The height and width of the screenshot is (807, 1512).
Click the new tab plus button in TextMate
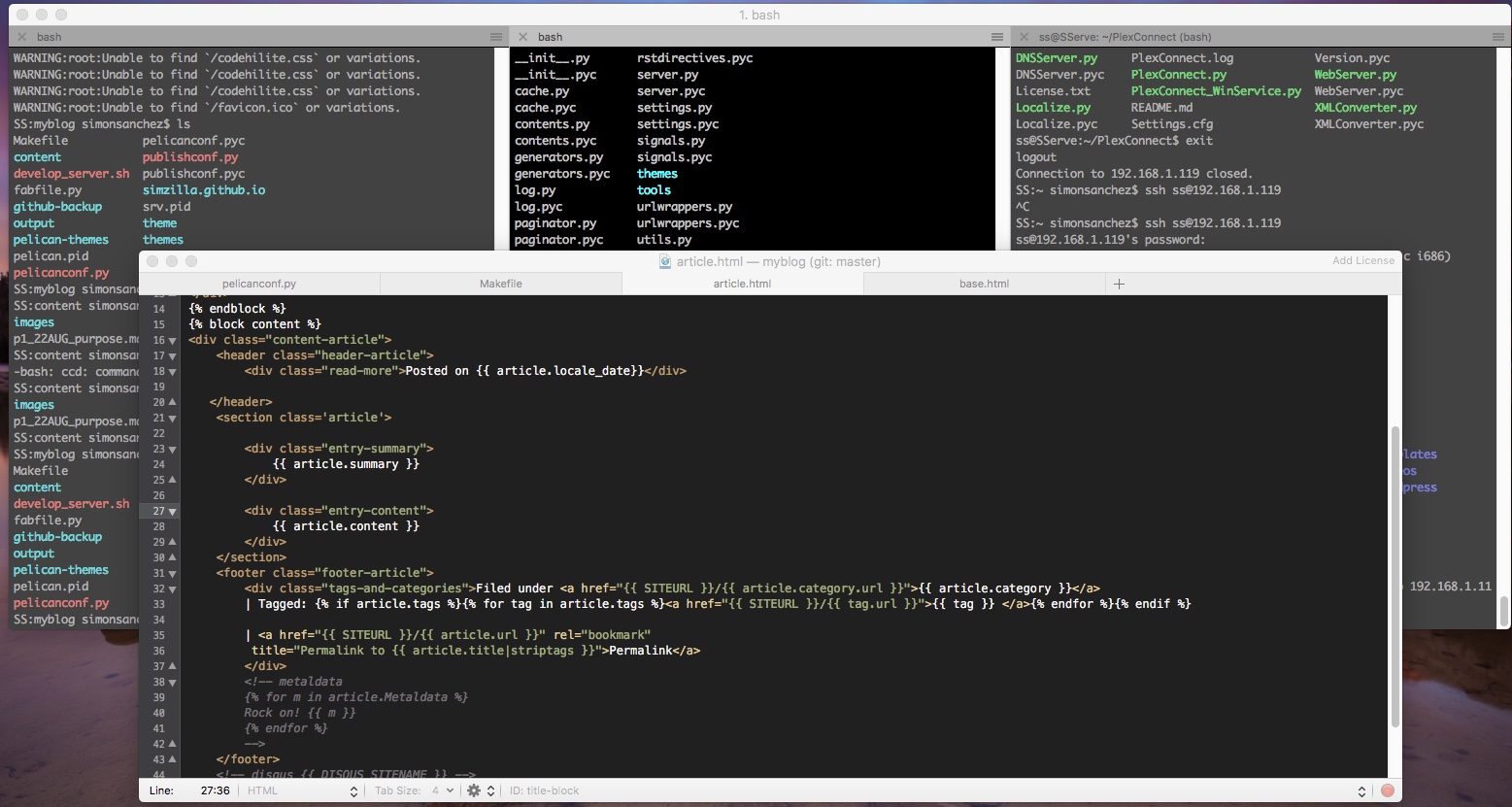(1119, 284)
